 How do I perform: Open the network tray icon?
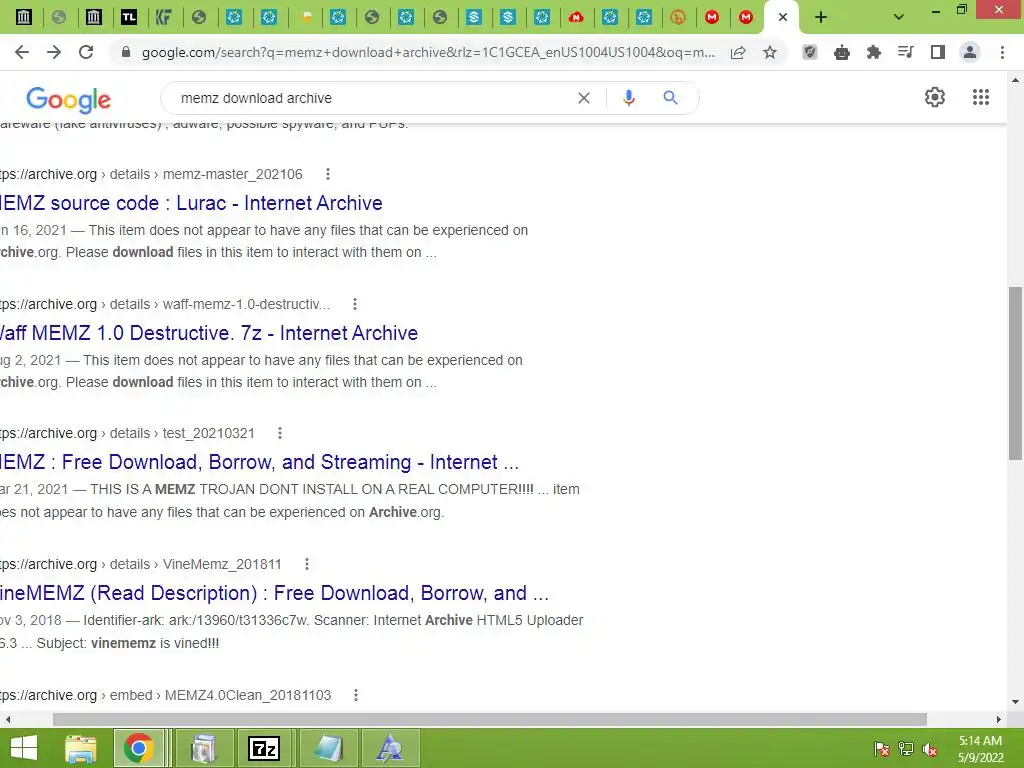(906, 749)
